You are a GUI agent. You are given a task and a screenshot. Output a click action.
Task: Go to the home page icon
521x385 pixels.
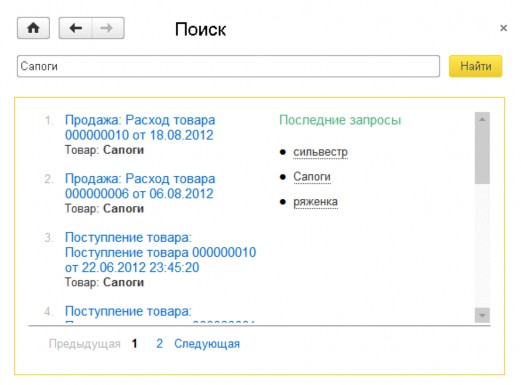tap(33, 28)
